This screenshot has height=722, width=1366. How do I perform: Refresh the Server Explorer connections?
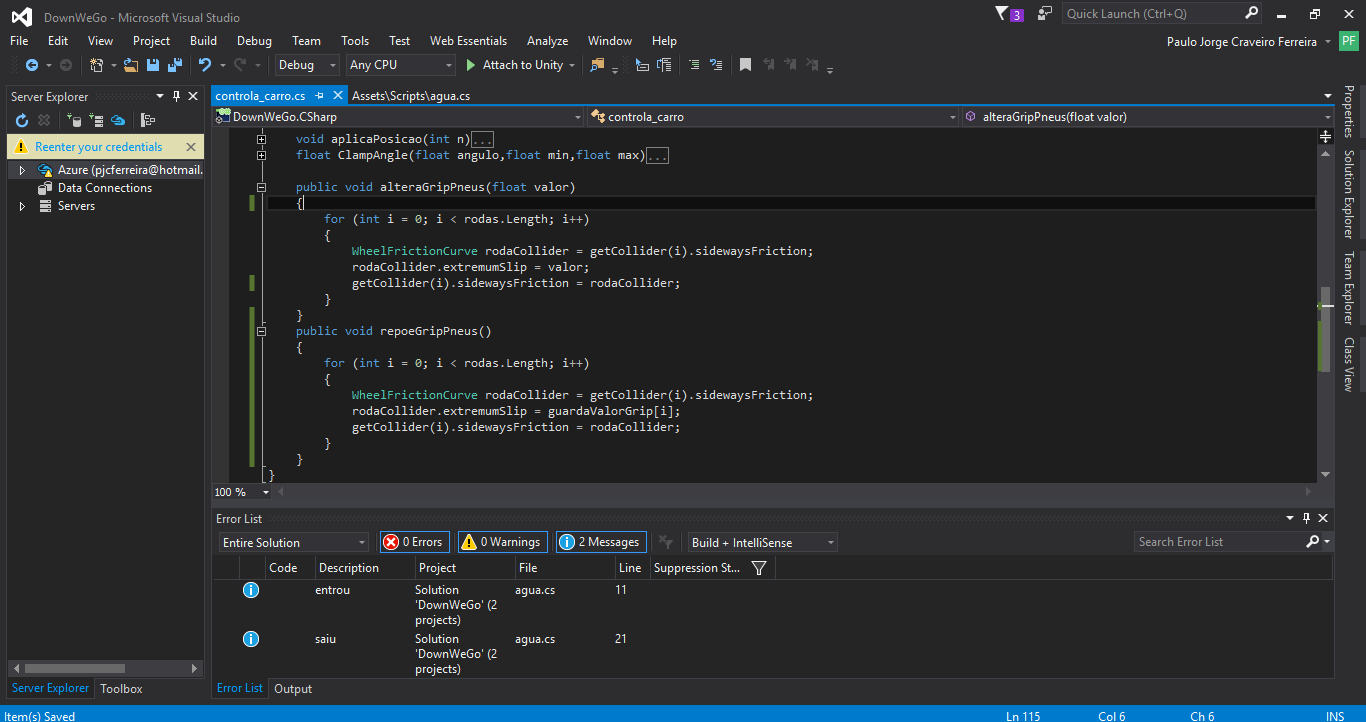tap(21, 120)
